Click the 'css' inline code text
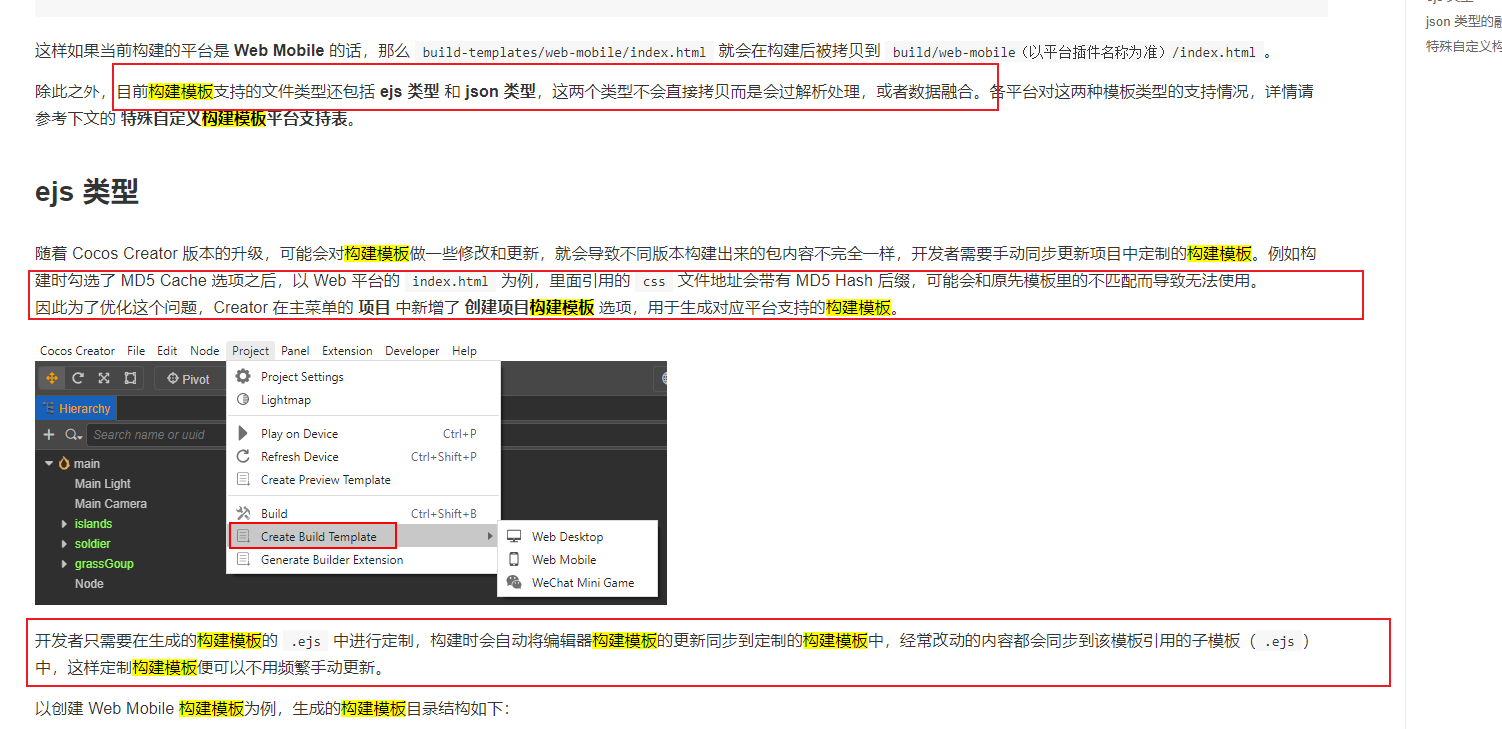This screenshot has height=729, width=1502. pyautogui.click(x=654, y=282)
